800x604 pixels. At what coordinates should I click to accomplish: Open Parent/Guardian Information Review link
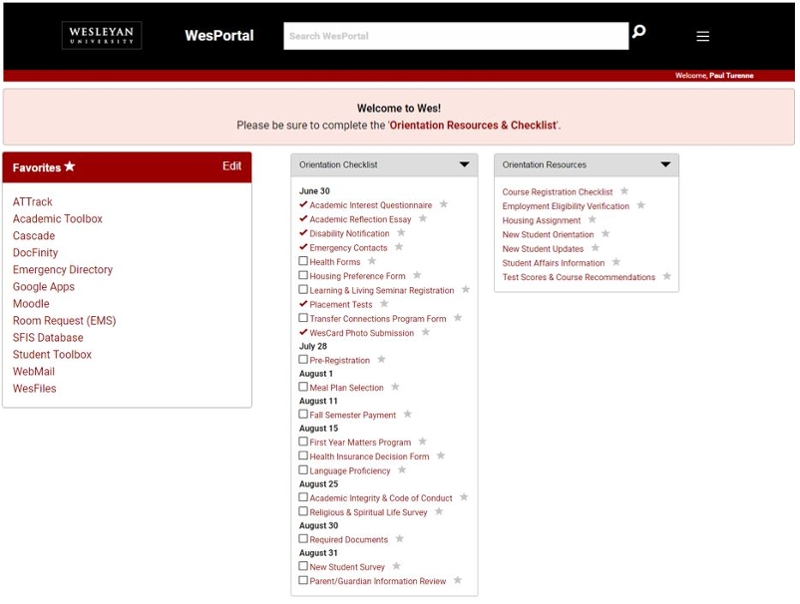click(x=378, y=581)
